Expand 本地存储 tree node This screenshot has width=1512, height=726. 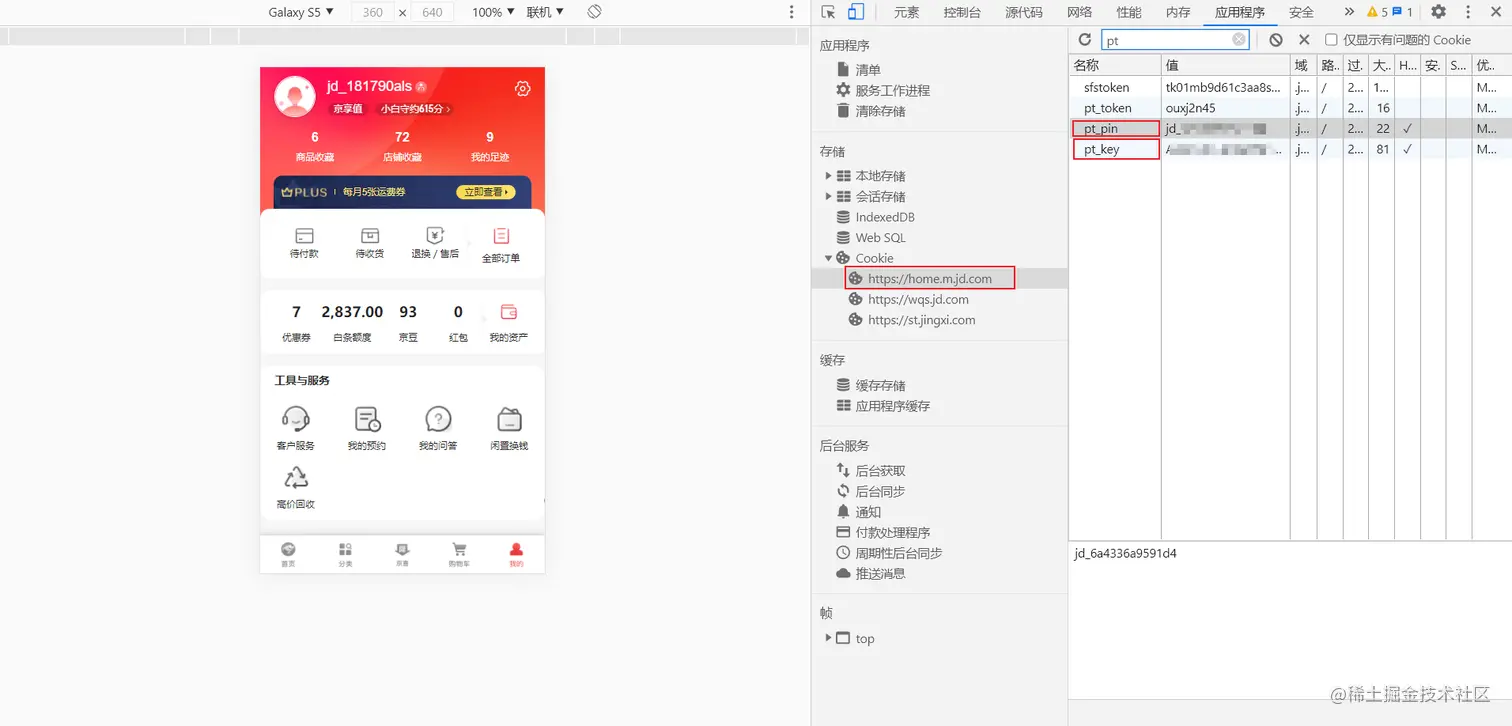(828, 176)
